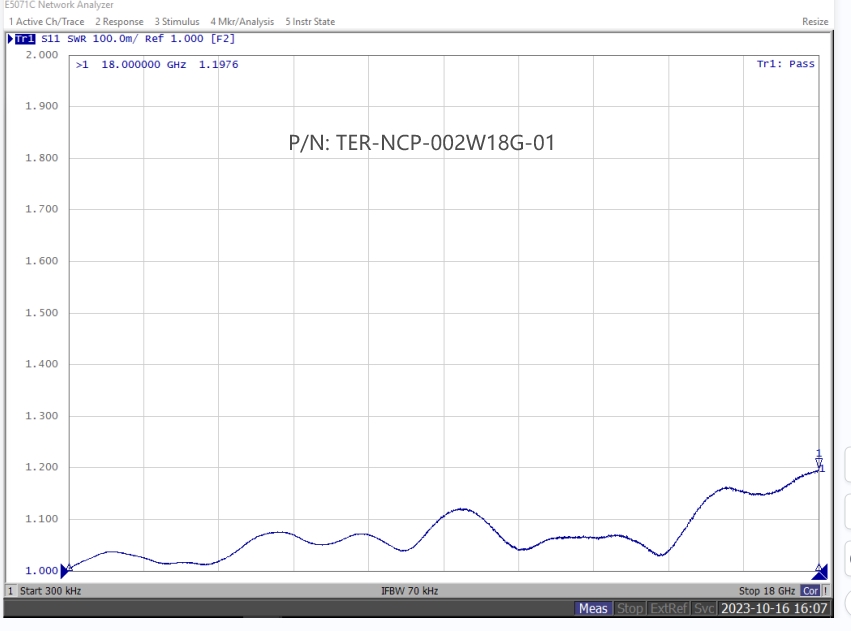Click the reference position arrow at 1.000
Viewport: 851px width, 631px height.
[x=67, y=570]
